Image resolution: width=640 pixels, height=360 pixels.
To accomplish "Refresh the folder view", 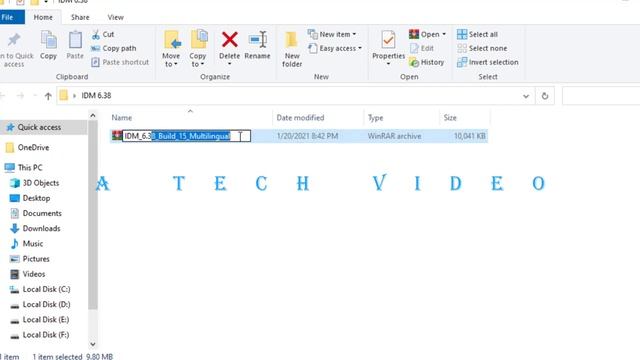I will coord(544,96).
